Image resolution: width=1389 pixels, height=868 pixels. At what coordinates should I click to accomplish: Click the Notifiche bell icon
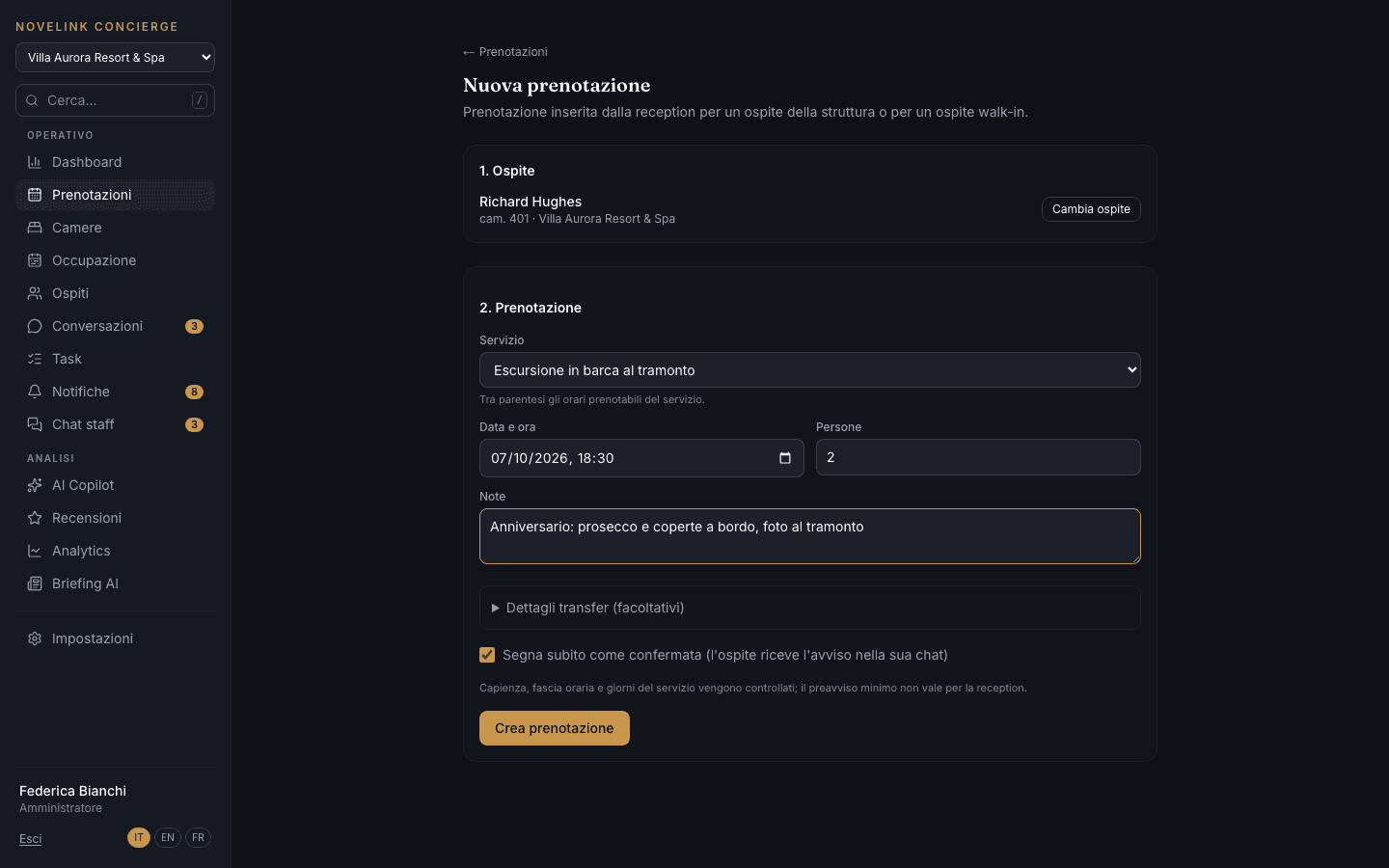(35, 392)
